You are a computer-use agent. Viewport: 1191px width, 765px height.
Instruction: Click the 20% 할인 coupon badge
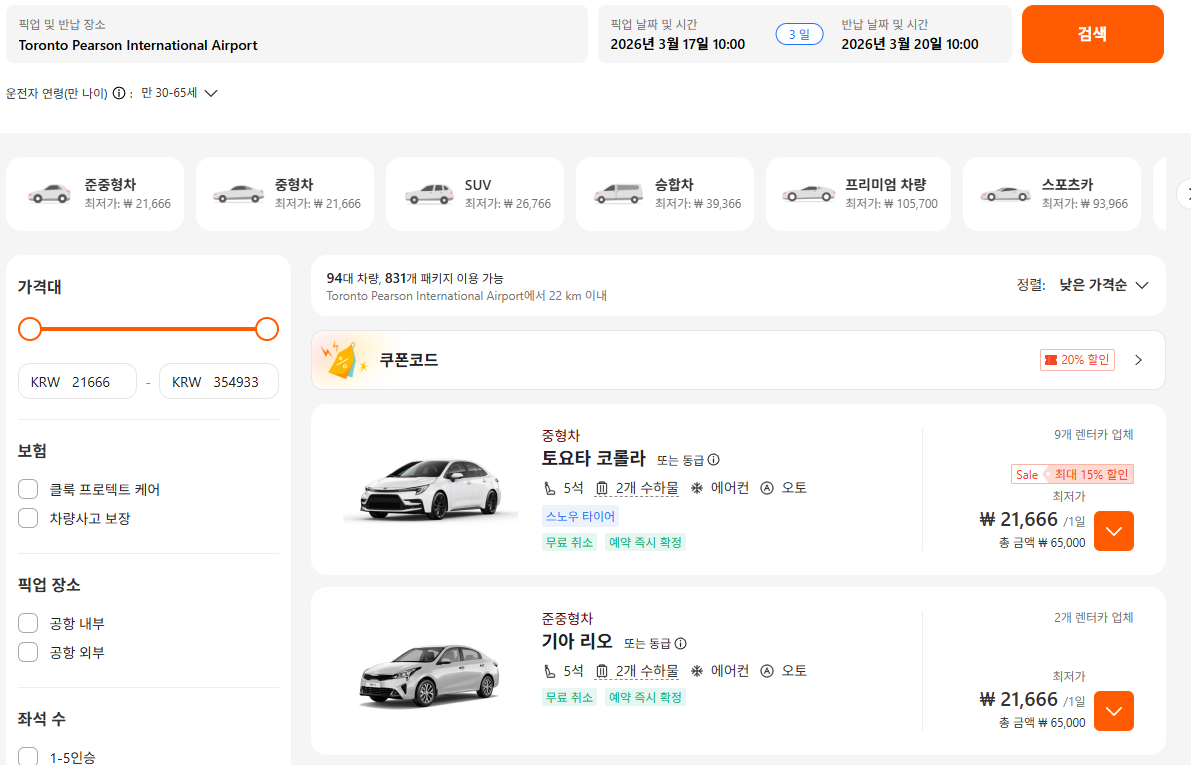pos(1077,359)
